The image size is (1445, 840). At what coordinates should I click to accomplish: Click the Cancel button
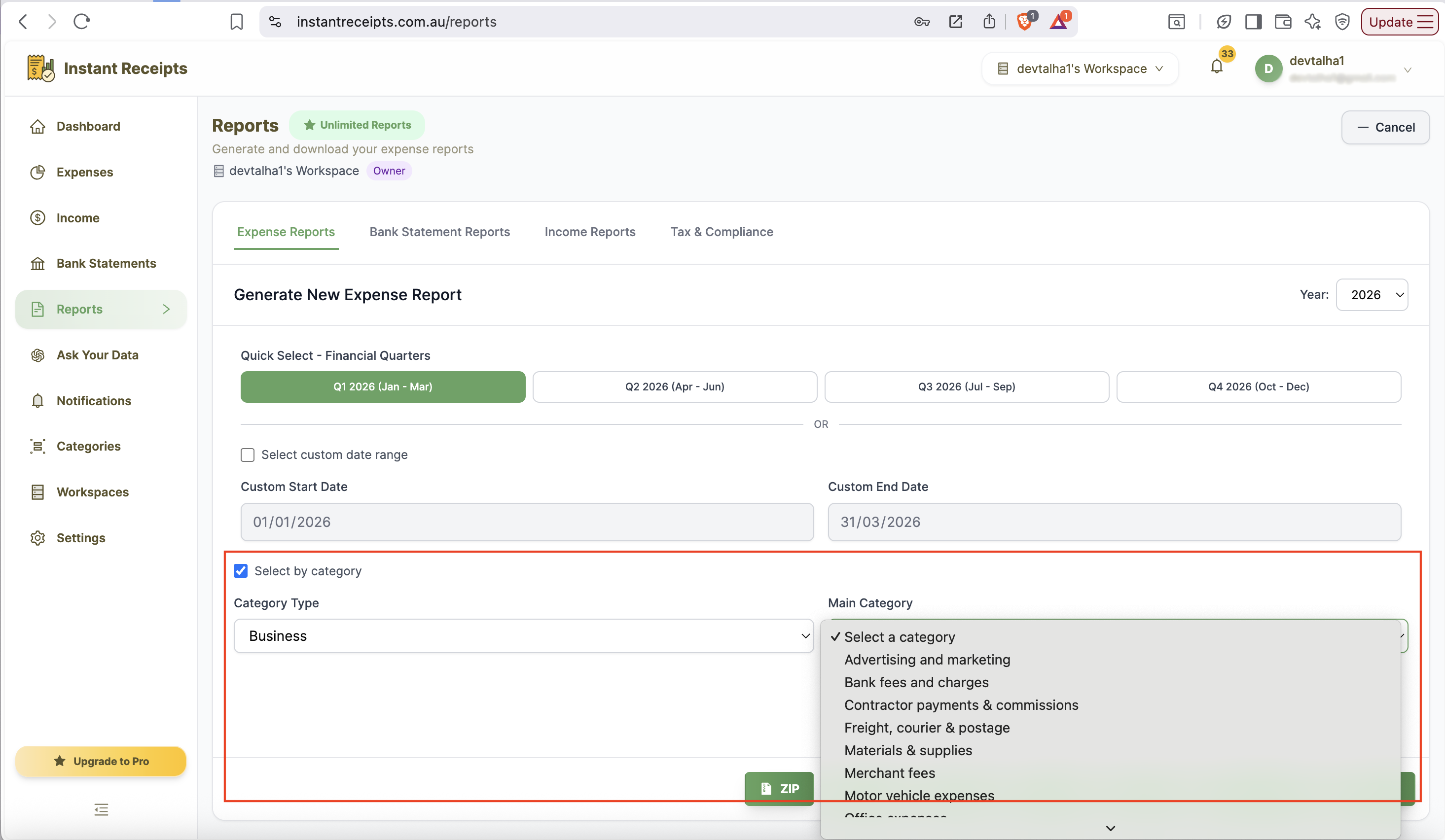tap(1385, 127)
